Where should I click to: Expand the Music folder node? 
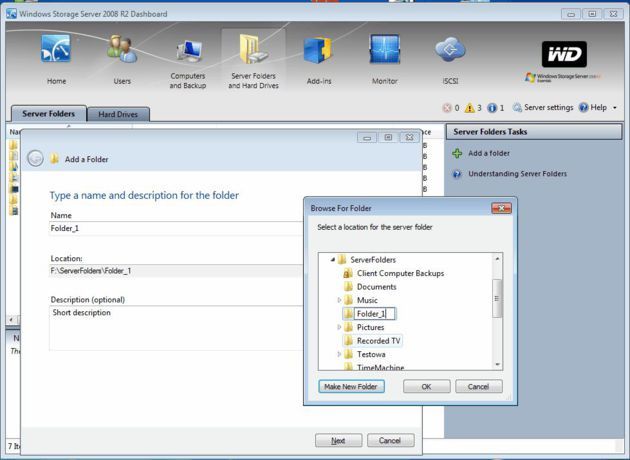click(339, 300)
